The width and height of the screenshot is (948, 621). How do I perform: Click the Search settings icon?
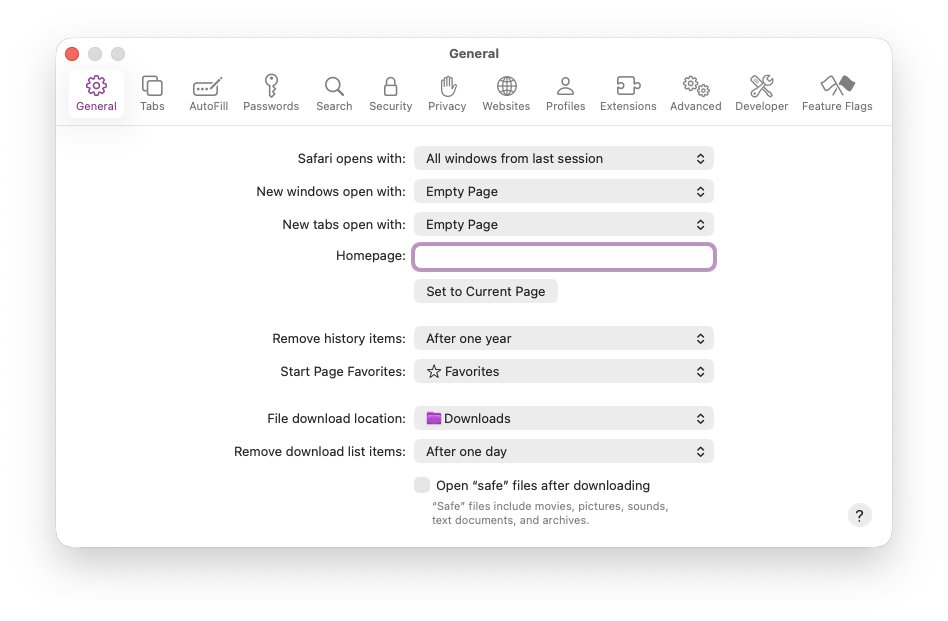(x=334, y=93)
